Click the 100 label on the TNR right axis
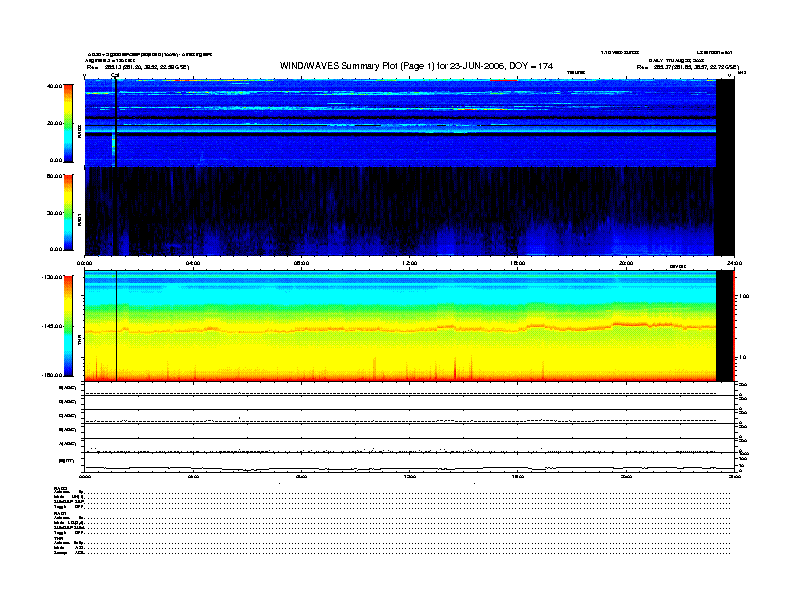This screenshot has height=612, width=792. click(x=743, y=296)
